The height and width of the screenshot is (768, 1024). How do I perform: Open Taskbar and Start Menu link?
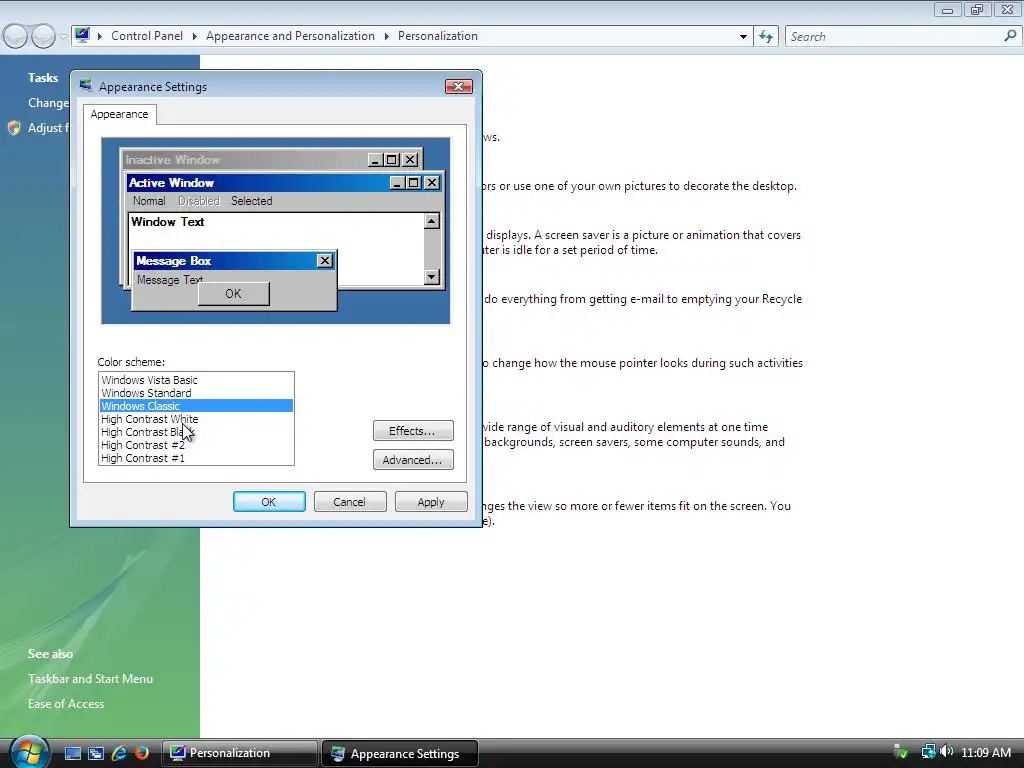coord(90,679)
